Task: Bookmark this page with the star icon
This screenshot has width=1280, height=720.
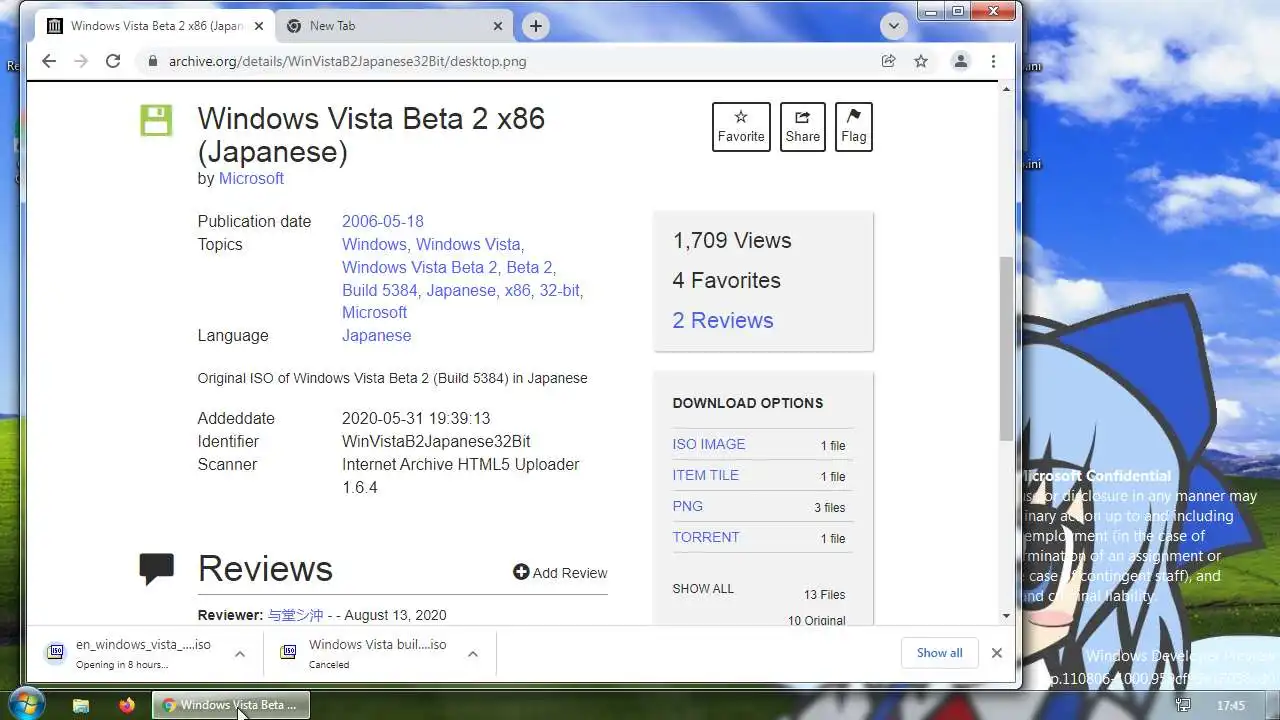Action: 921,61
